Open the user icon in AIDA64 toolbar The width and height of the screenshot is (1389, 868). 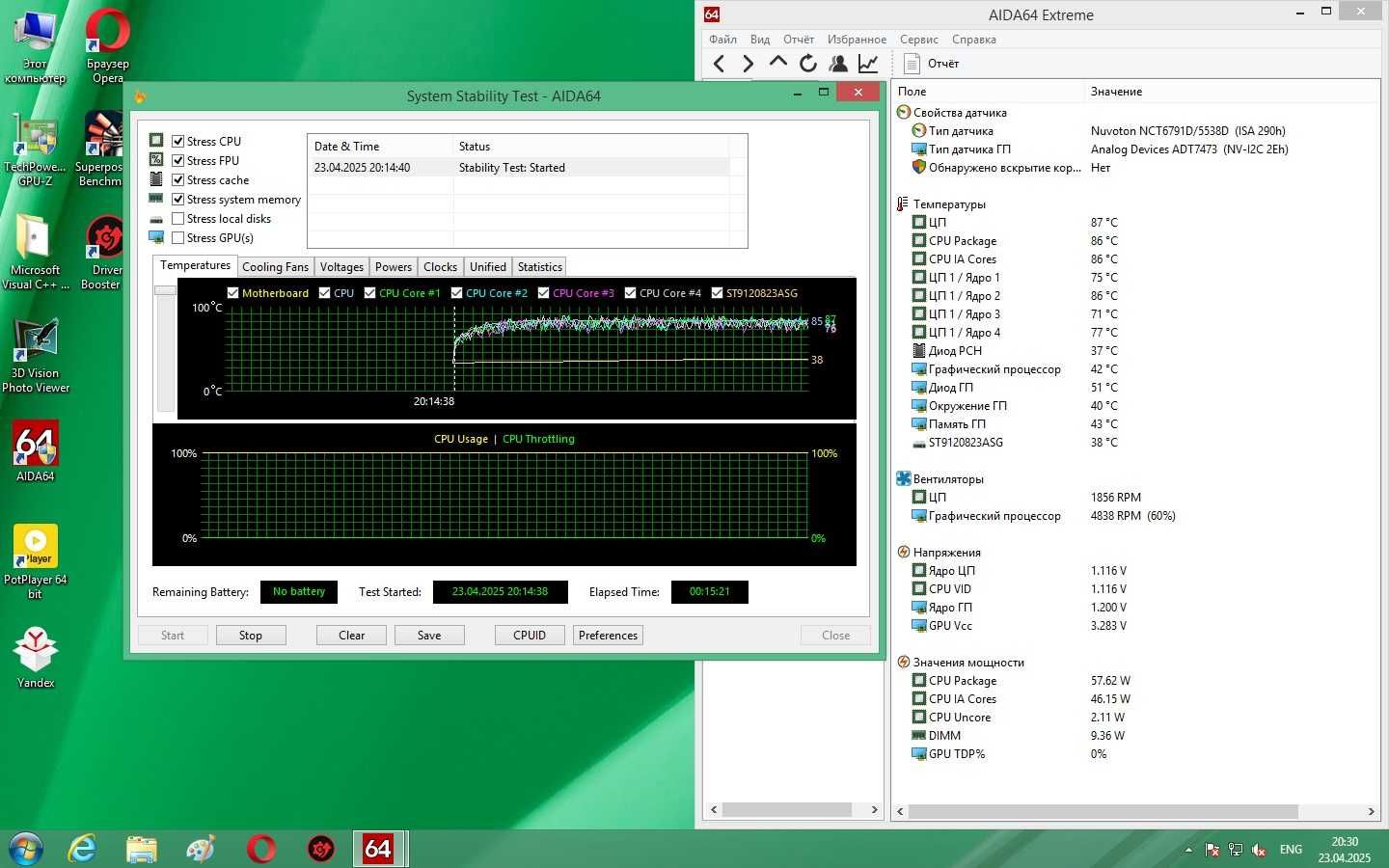pos(838,64)
